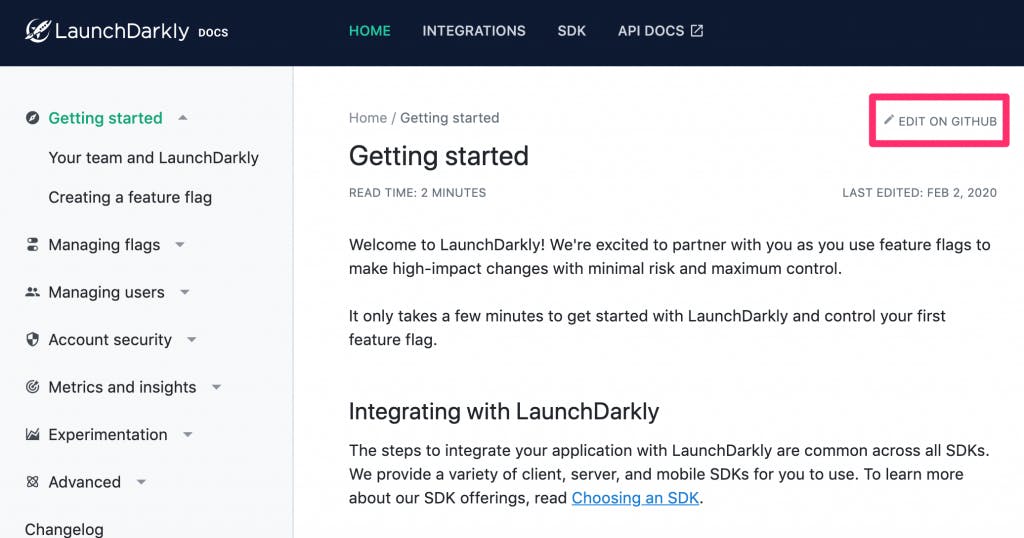Viewport: 1024px width, 538px height.
Task: Click the Home breadcrumb link
Action: point(368,118)
